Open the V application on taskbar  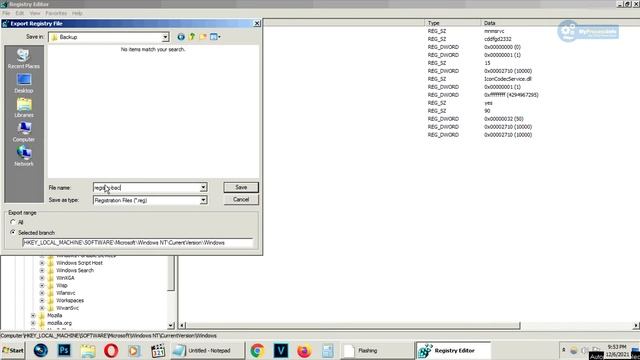tap(281, 351)
